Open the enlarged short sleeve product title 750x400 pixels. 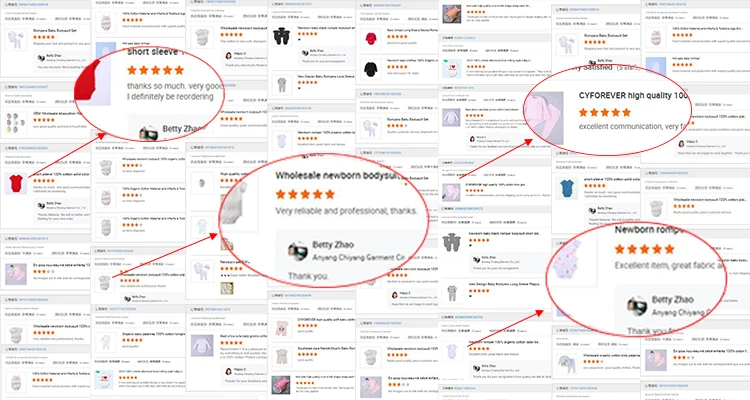pyautogui.click(x=153, y=52)
